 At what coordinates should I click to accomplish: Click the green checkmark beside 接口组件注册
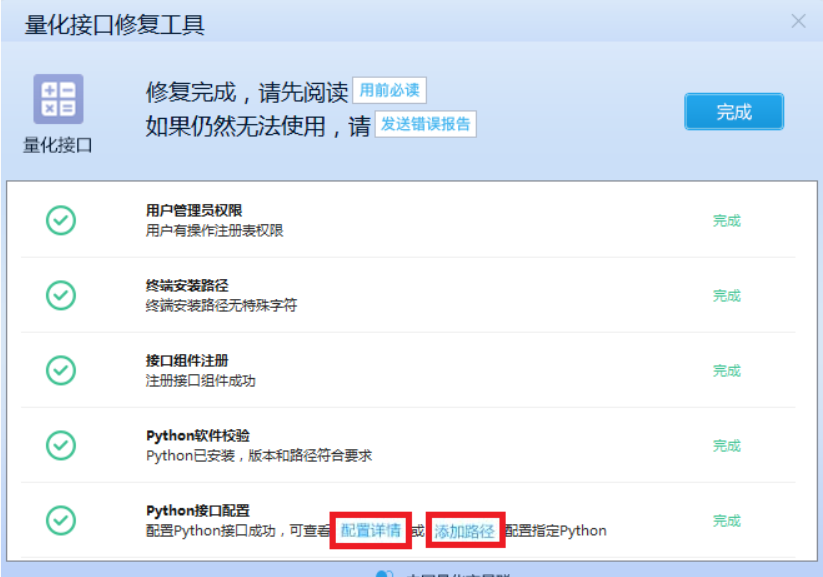pos(60,370)
